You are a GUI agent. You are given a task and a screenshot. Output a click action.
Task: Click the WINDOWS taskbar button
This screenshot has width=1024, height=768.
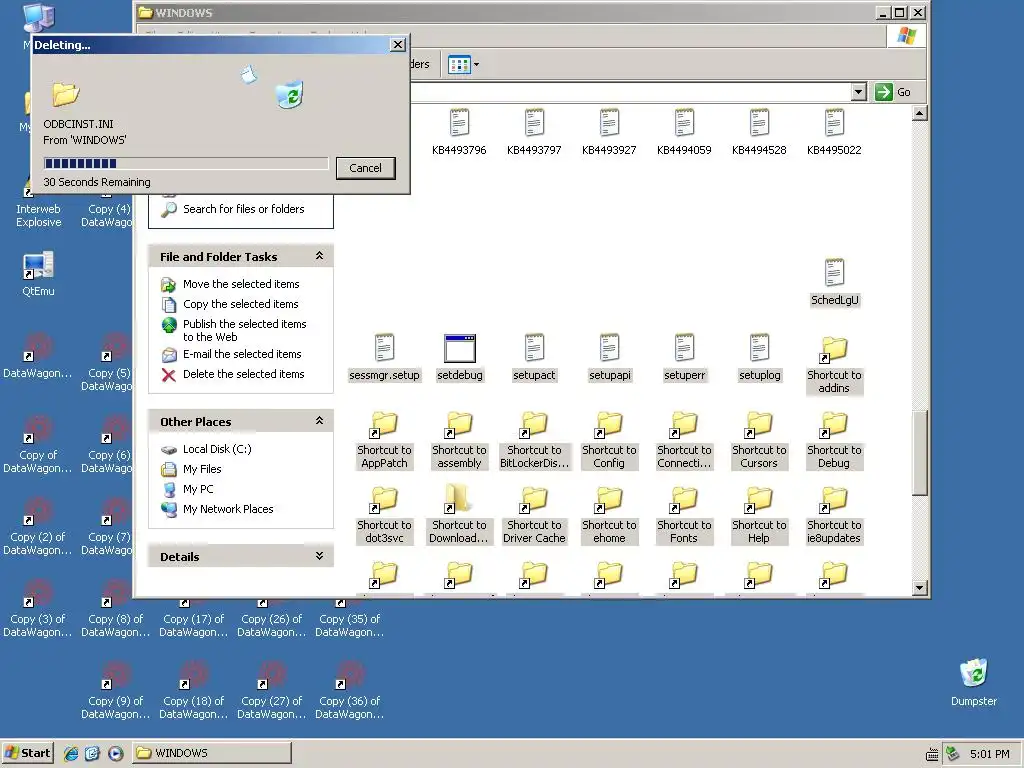coord(212,753)
